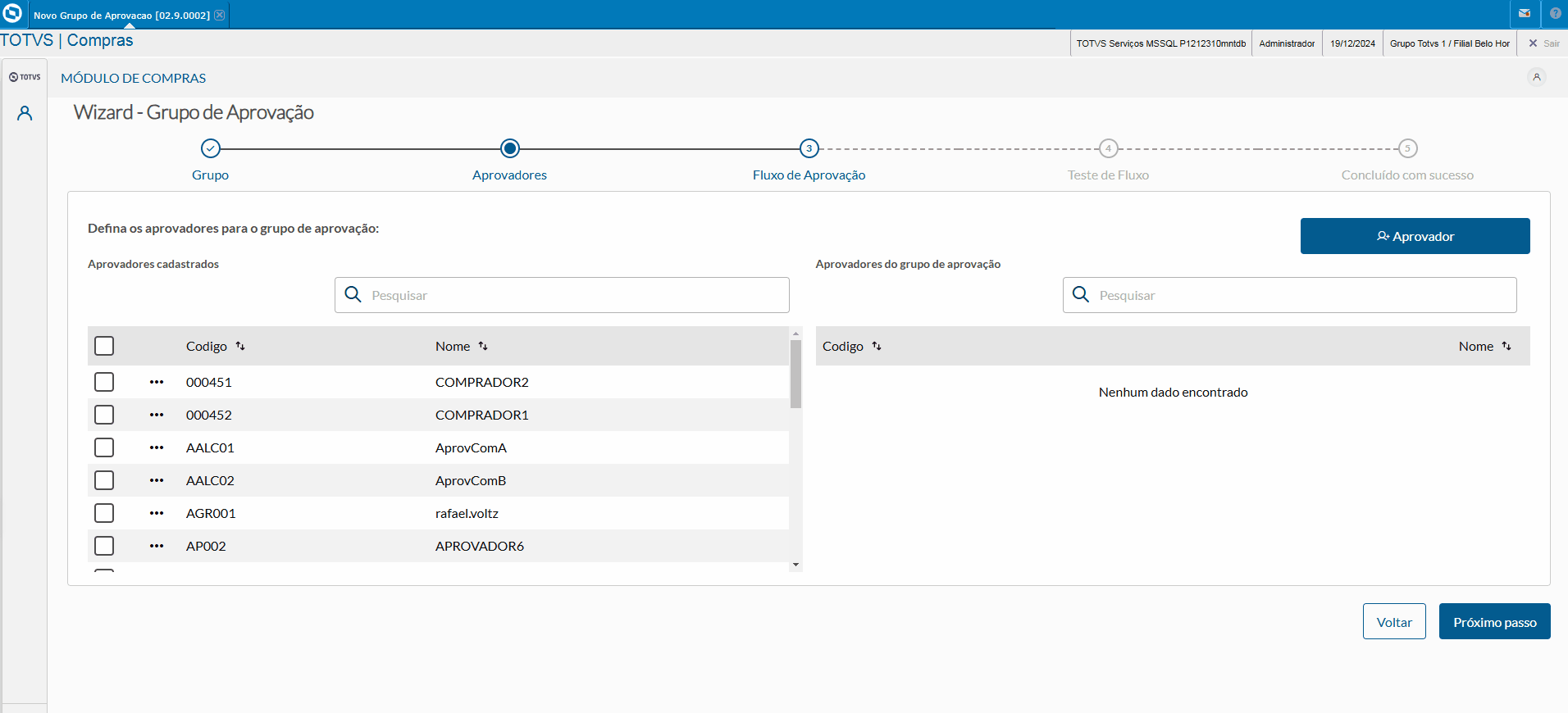
Task: Open the help question mark icon
Action: (1556, 13)
